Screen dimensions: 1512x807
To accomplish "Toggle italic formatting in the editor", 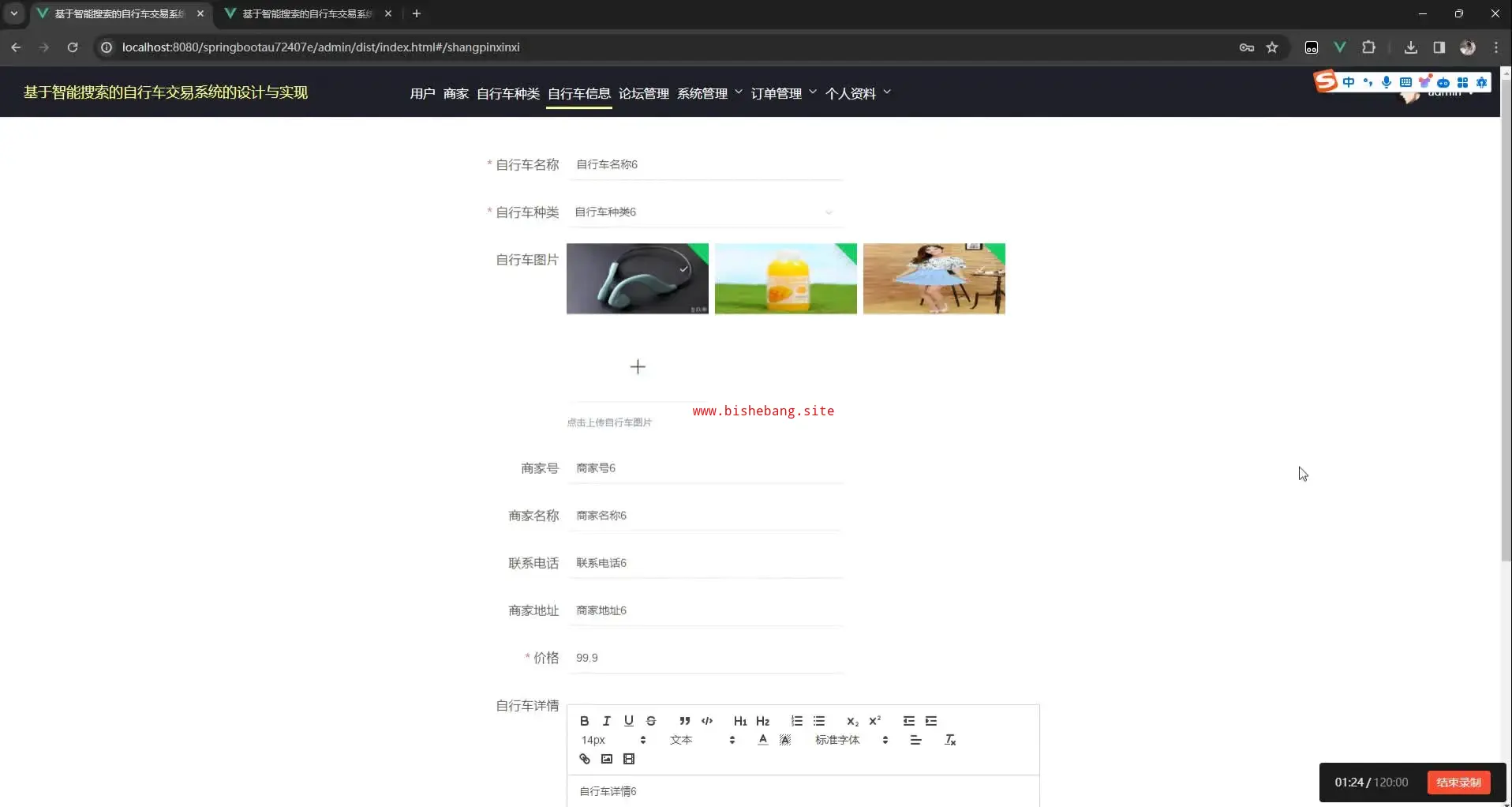I will pyautogui.click(x=606, y=721).
